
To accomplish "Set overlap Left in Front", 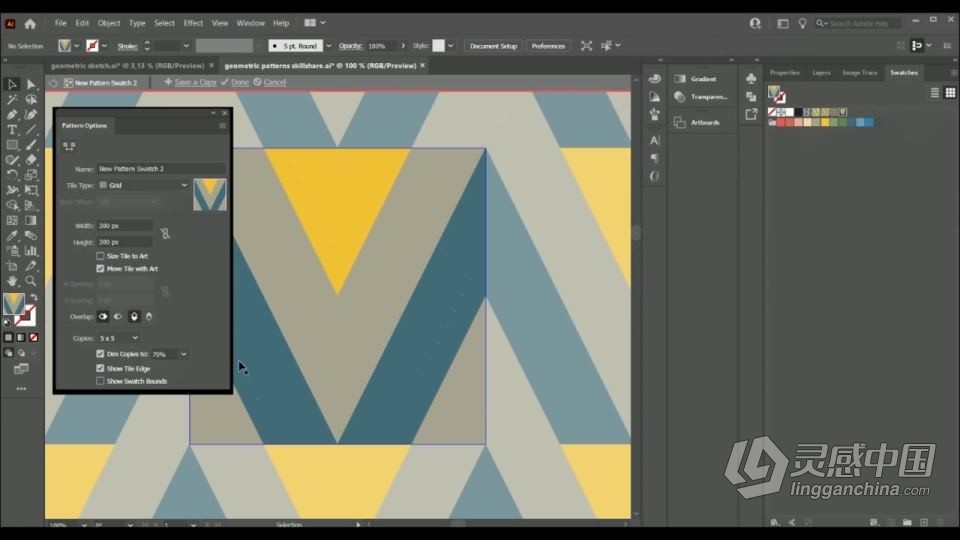I will coord(103,317).
